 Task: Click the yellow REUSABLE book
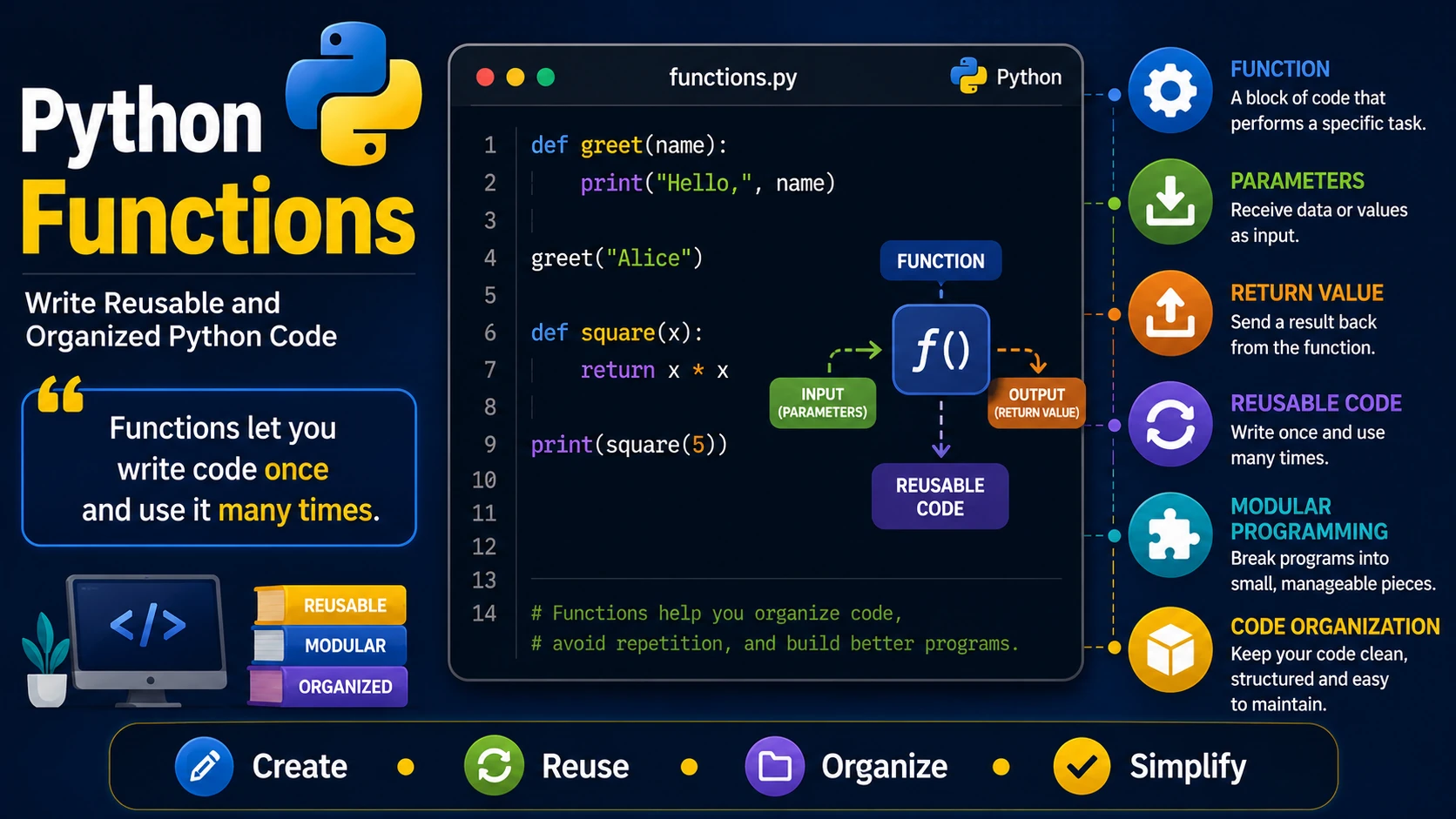click(x=329, y=605)
